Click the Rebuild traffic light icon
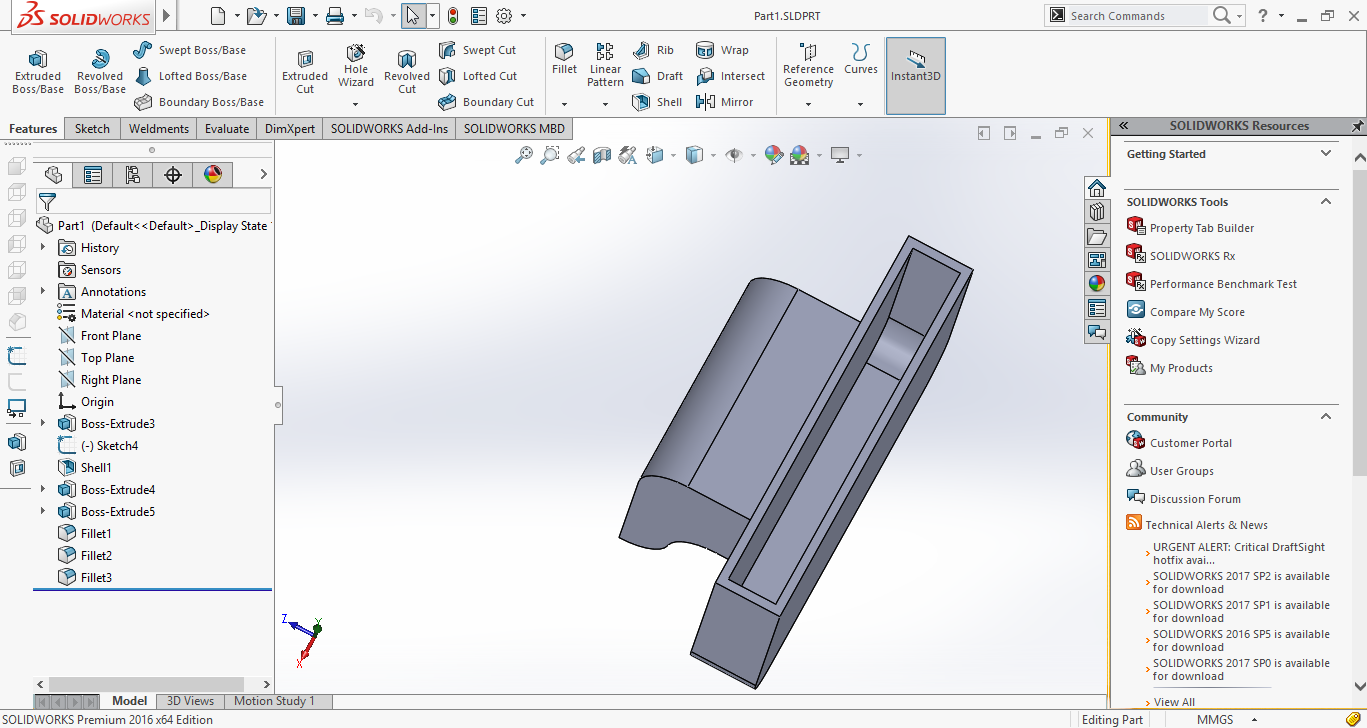1367x728 pixels. coord(453,16)
